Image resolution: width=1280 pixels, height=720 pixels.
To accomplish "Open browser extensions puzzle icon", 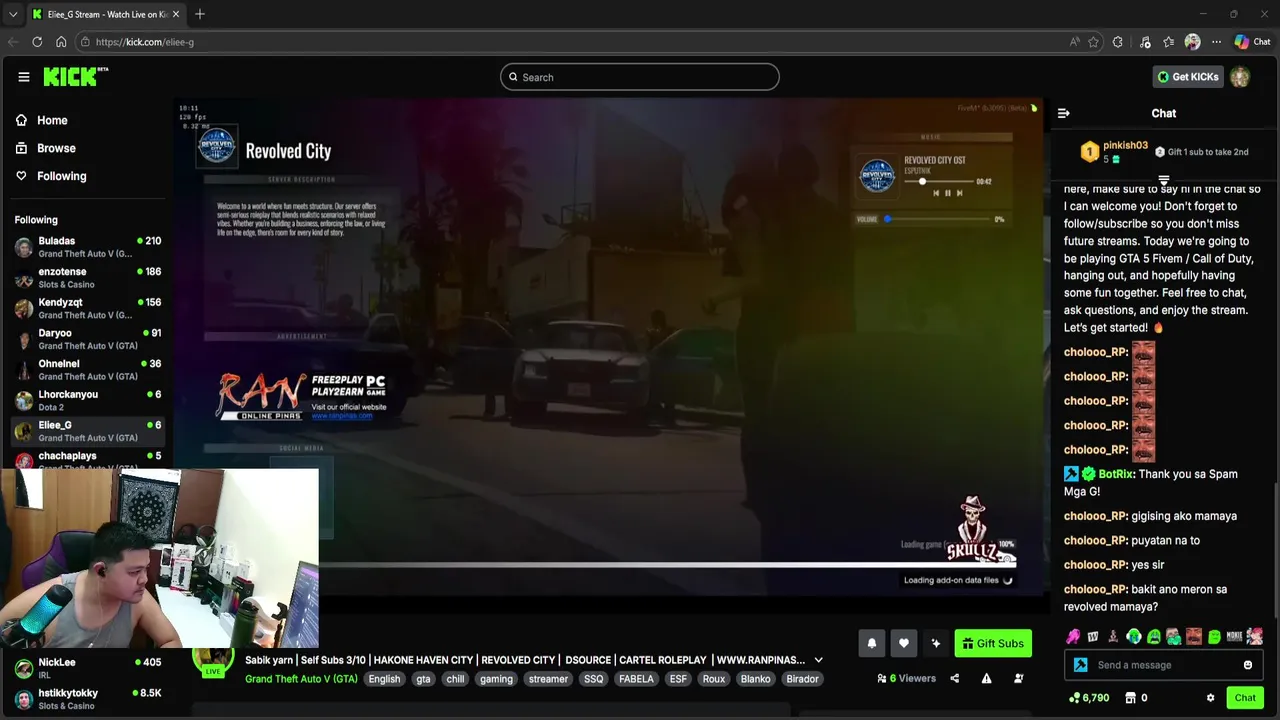I will click(1118, 42).
